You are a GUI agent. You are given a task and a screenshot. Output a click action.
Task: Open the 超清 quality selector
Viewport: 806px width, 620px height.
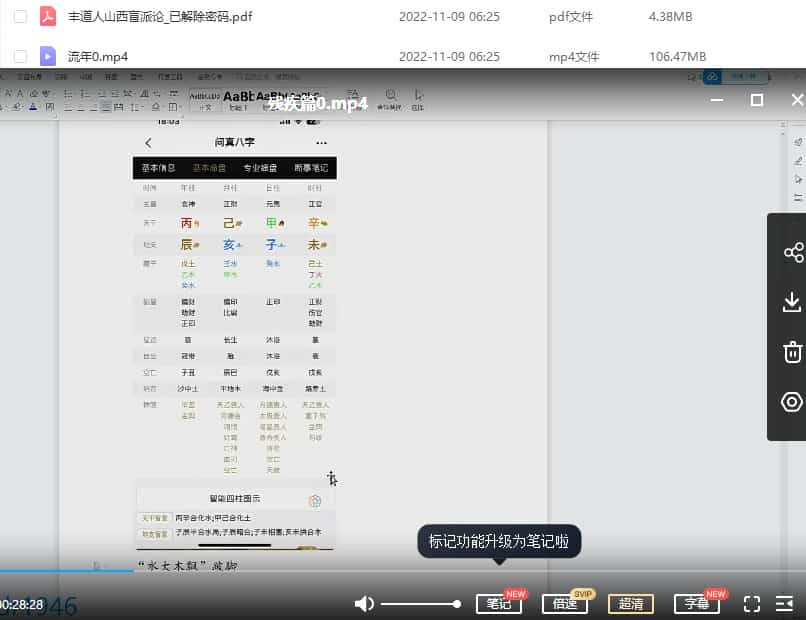[x=630, y=604]
